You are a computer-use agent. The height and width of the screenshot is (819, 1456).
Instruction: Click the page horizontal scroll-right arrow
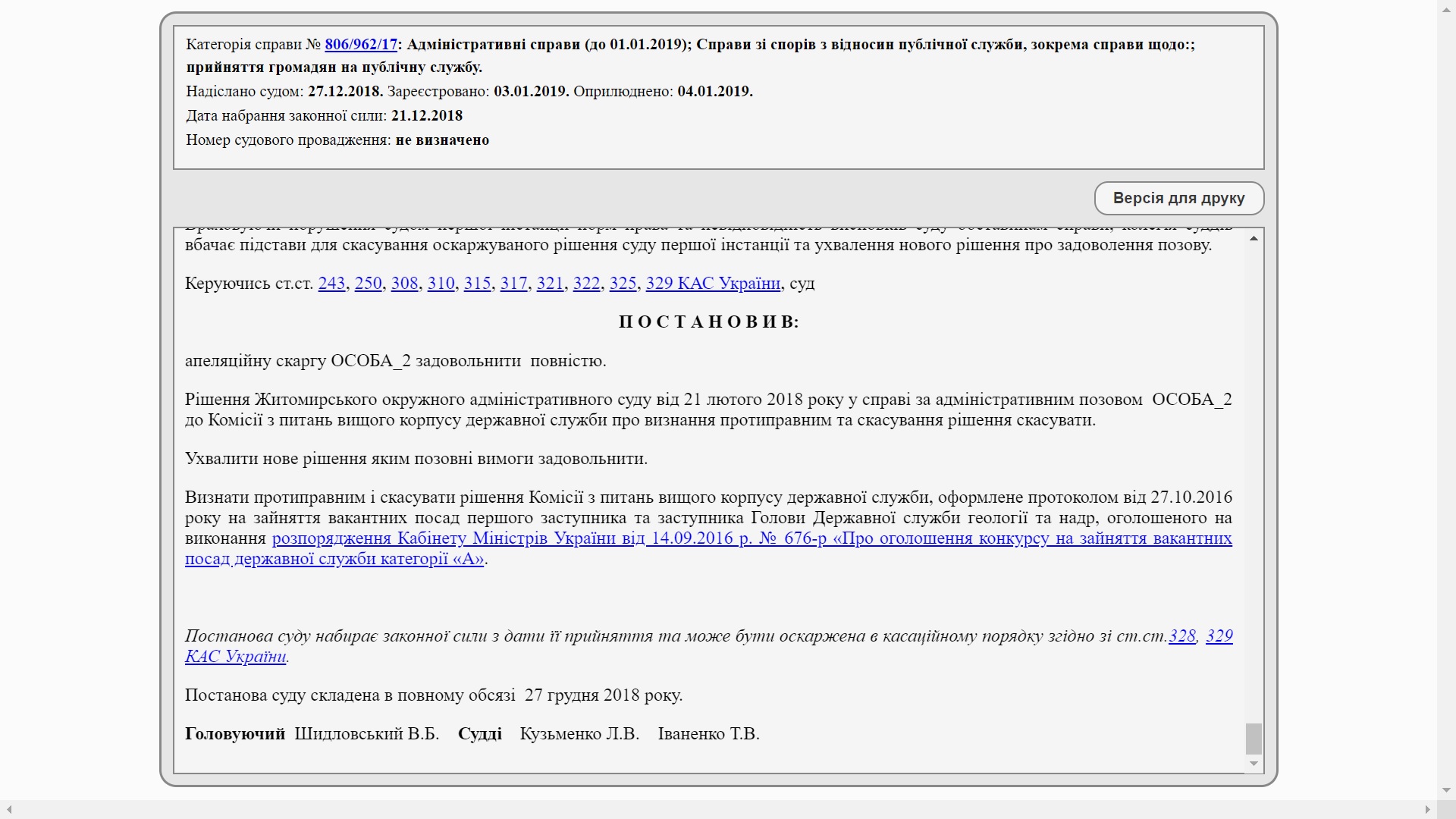point(1428,810)
